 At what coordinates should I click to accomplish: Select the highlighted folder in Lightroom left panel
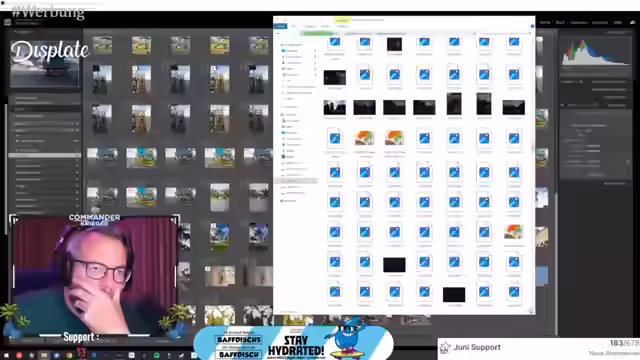pos(44,156)
